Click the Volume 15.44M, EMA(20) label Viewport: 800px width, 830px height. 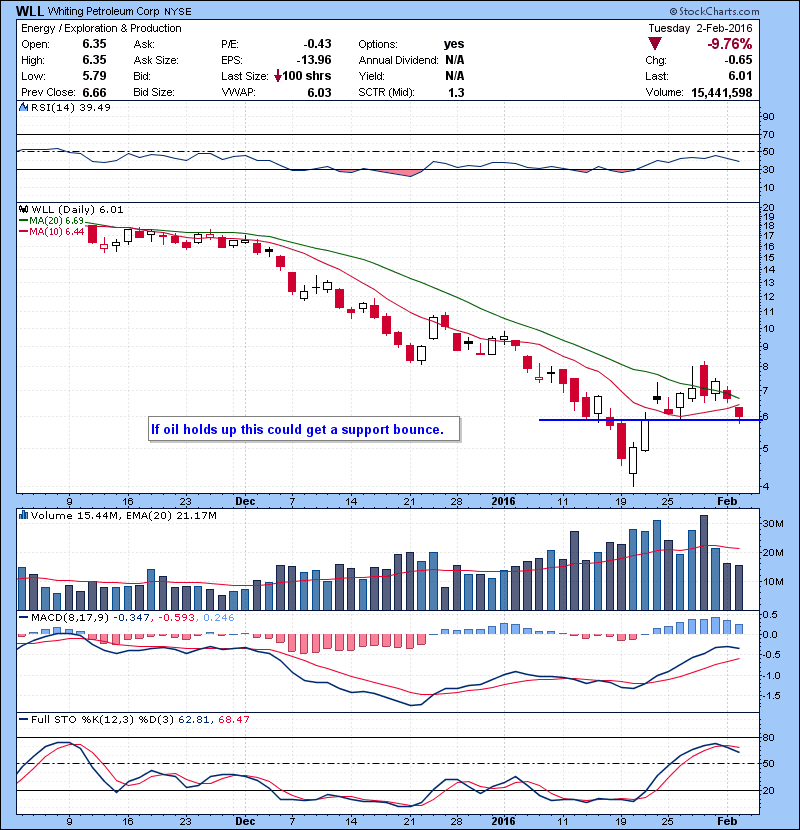[x=123, y=515]
